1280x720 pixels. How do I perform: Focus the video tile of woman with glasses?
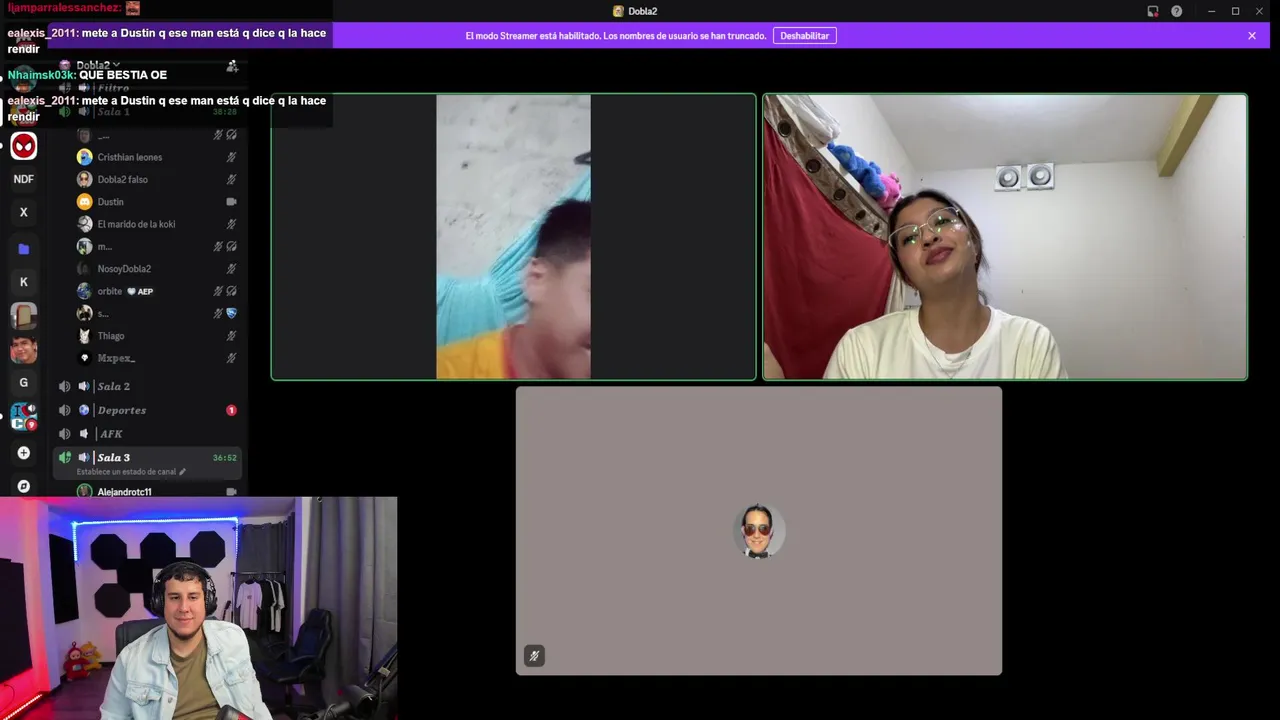(1005, 237)
